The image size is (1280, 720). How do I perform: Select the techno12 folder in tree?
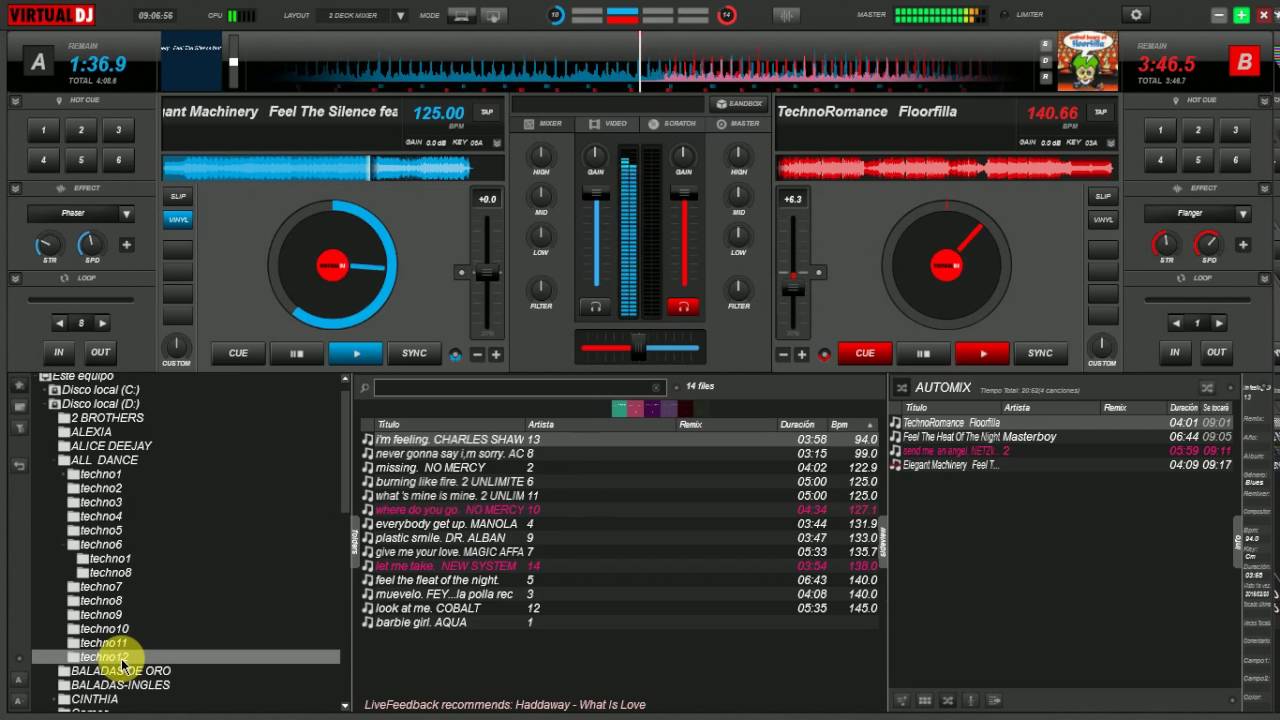[x=104, y=657]
